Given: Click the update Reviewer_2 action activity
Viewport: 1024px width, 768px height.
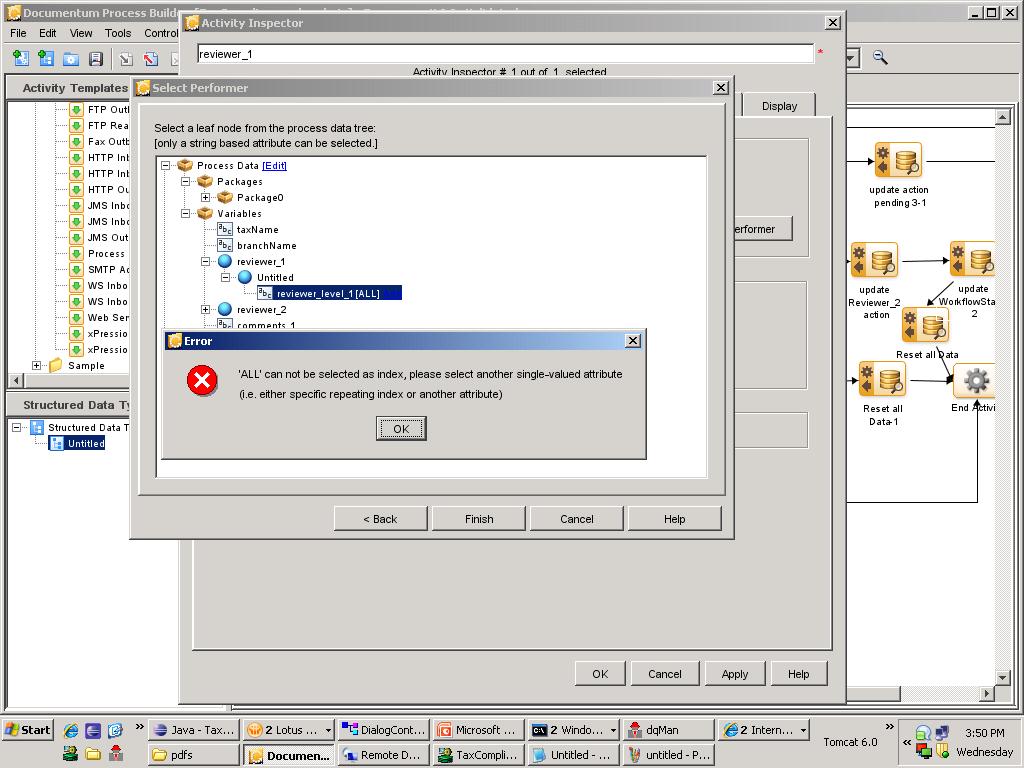Looking at the screenshot, I should coord(874,260).
